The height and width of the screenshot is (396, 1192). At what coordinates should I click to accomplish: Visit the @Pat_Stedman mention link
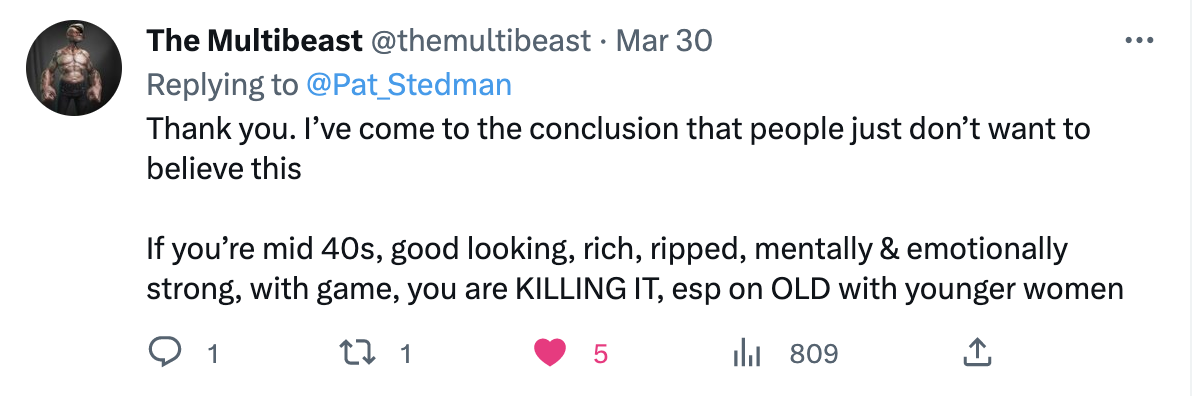pos(409,84)
